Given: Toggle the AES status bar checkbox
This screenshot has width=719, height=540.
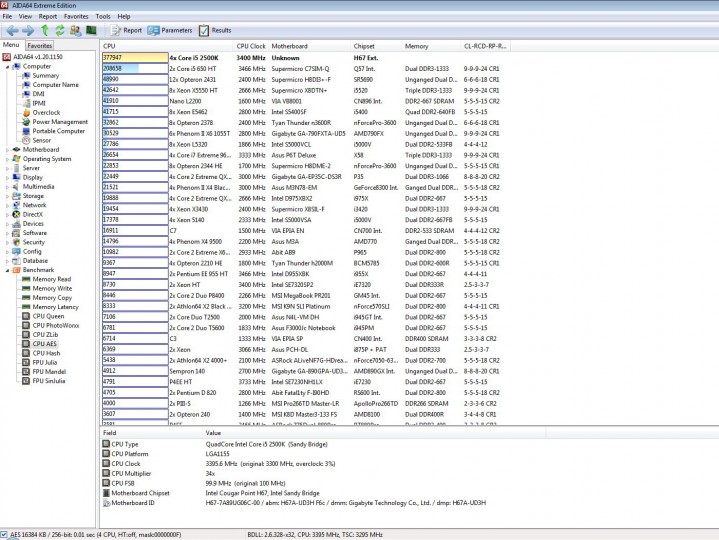Looking at the screenshot, I should [4, 534].
